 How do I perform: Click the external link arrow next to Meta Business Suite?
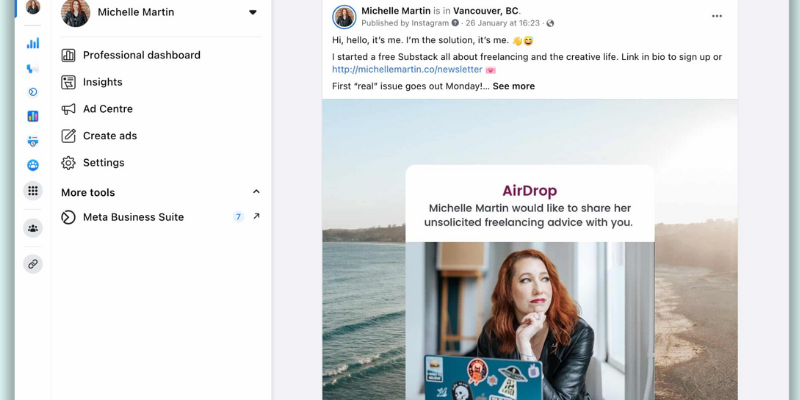click(256, 216)
